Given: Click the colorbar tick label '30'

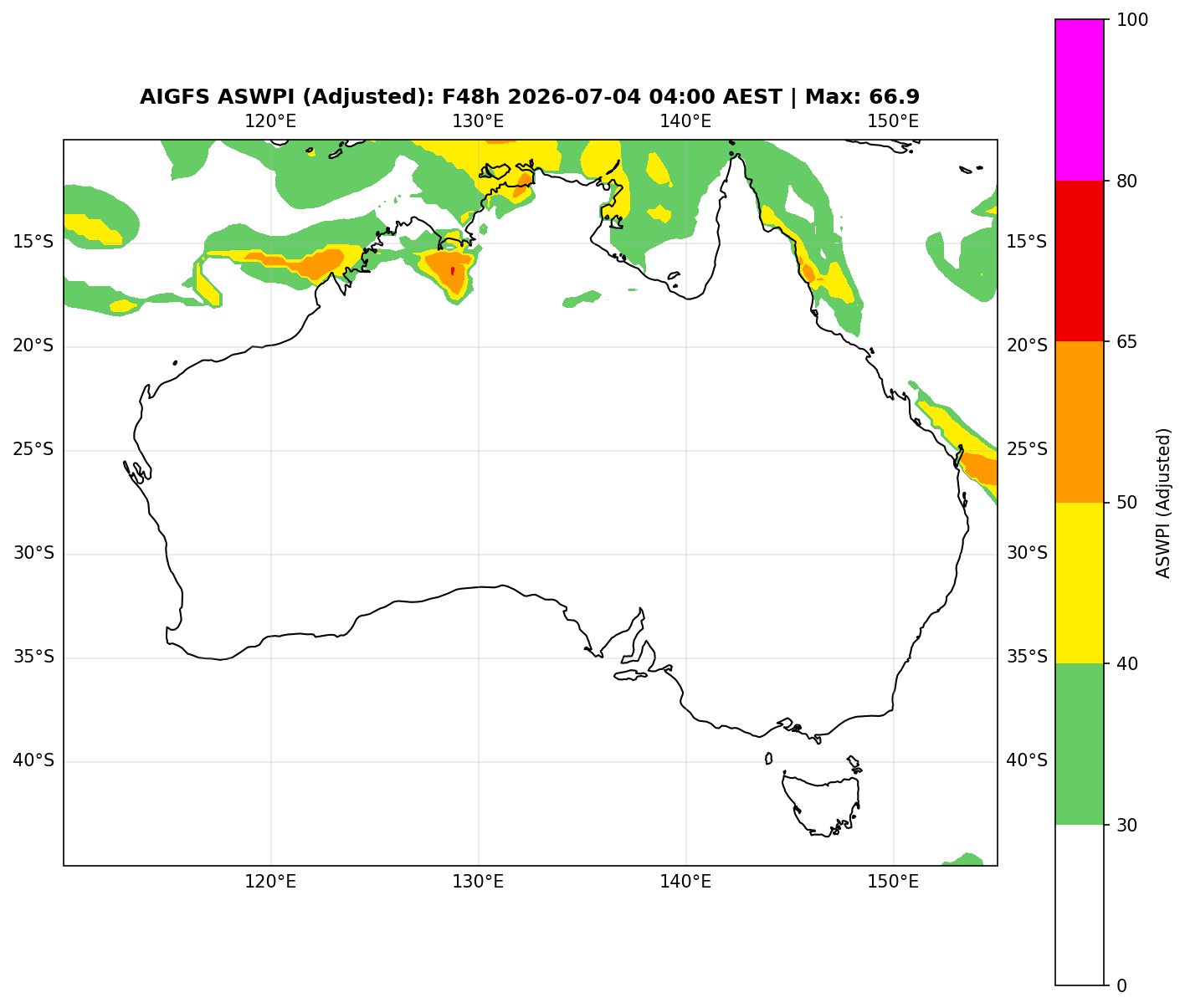Looking at the screenshot, I should pyautogui.click(x=1127, y=825).
